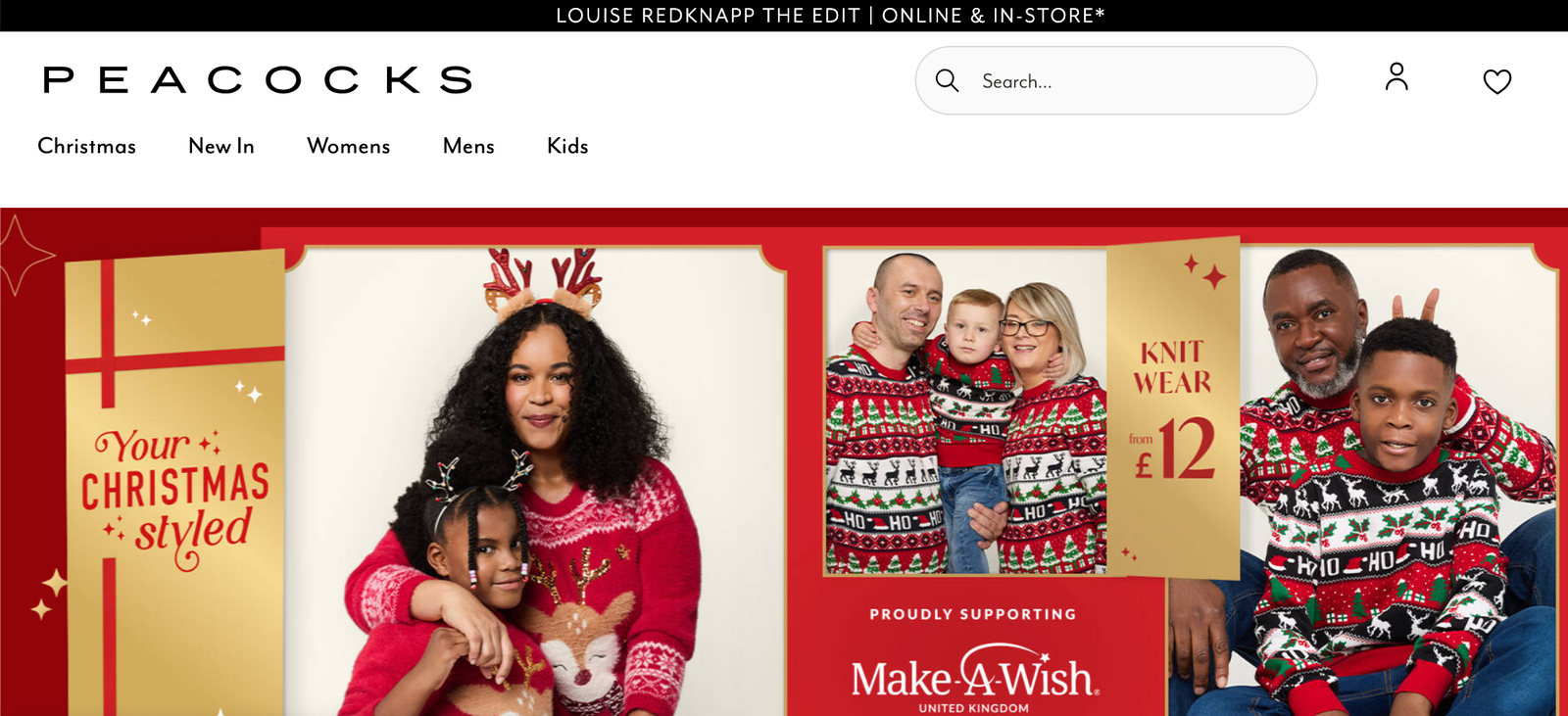Image resolution: width=1568 pixels, height=716 pixels.
Task: Open the wishlist heart icon
Action: pos(1496,81)
